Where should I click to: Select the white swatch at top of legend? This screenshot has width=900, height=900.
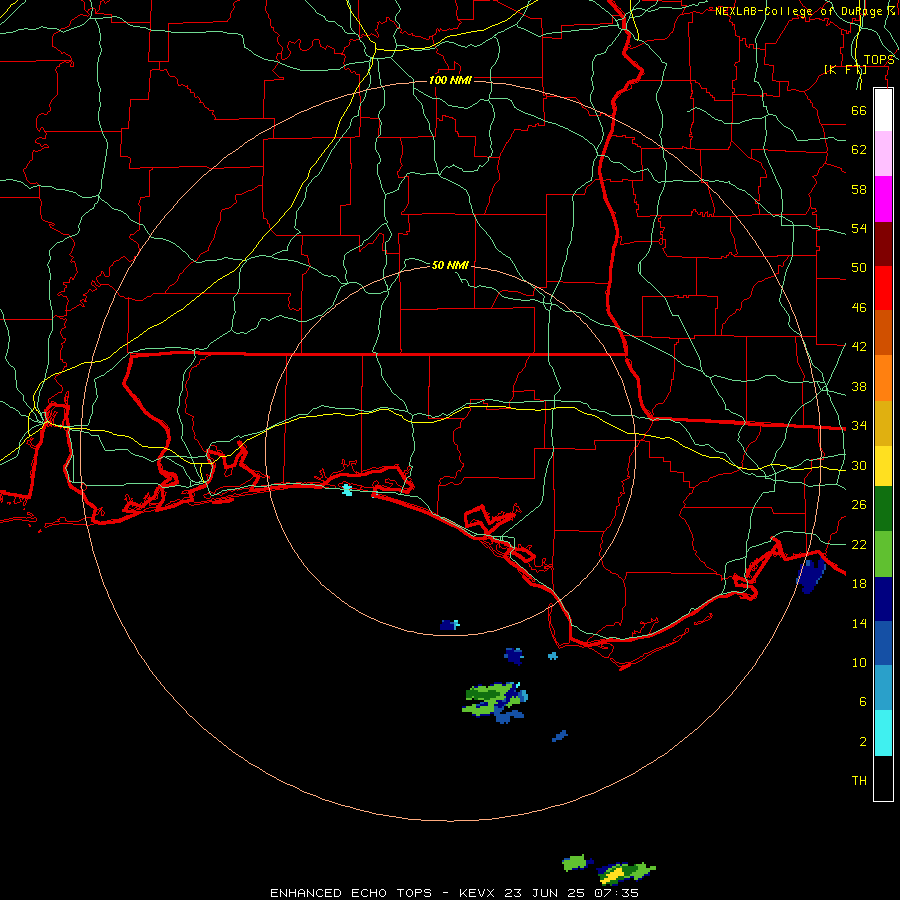pyautogui.click(x=883, y=110)
